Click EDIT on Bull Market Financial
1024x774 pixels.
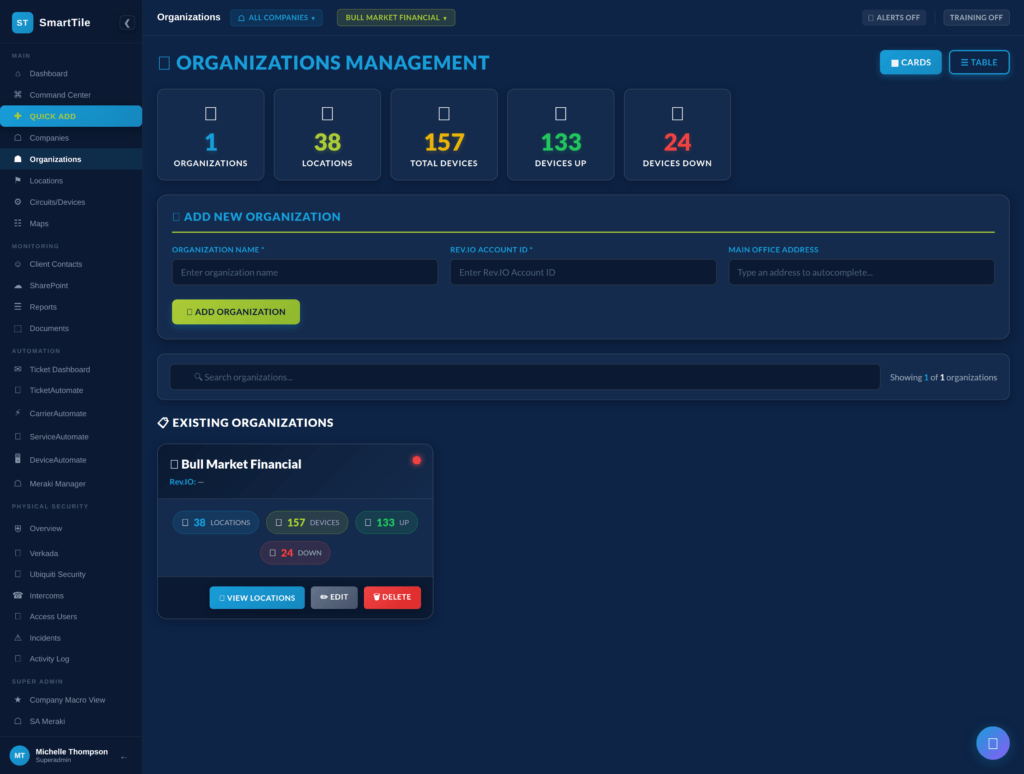(334, 598)
